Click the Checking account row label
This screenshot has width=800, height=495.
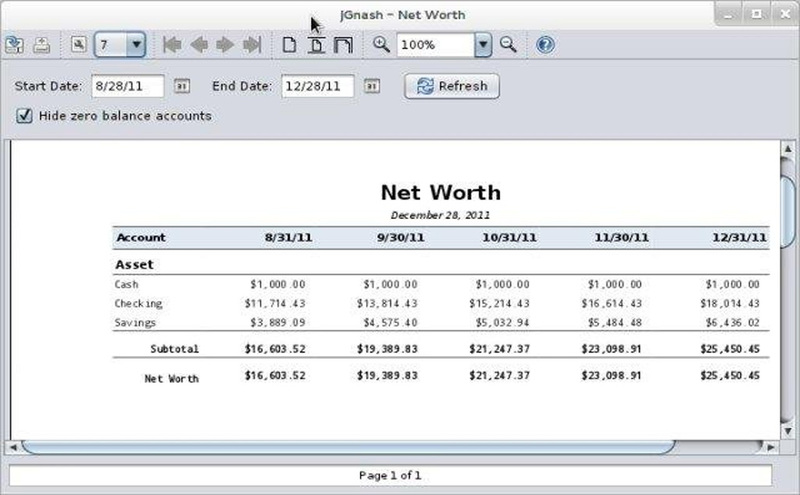point(138,304)
